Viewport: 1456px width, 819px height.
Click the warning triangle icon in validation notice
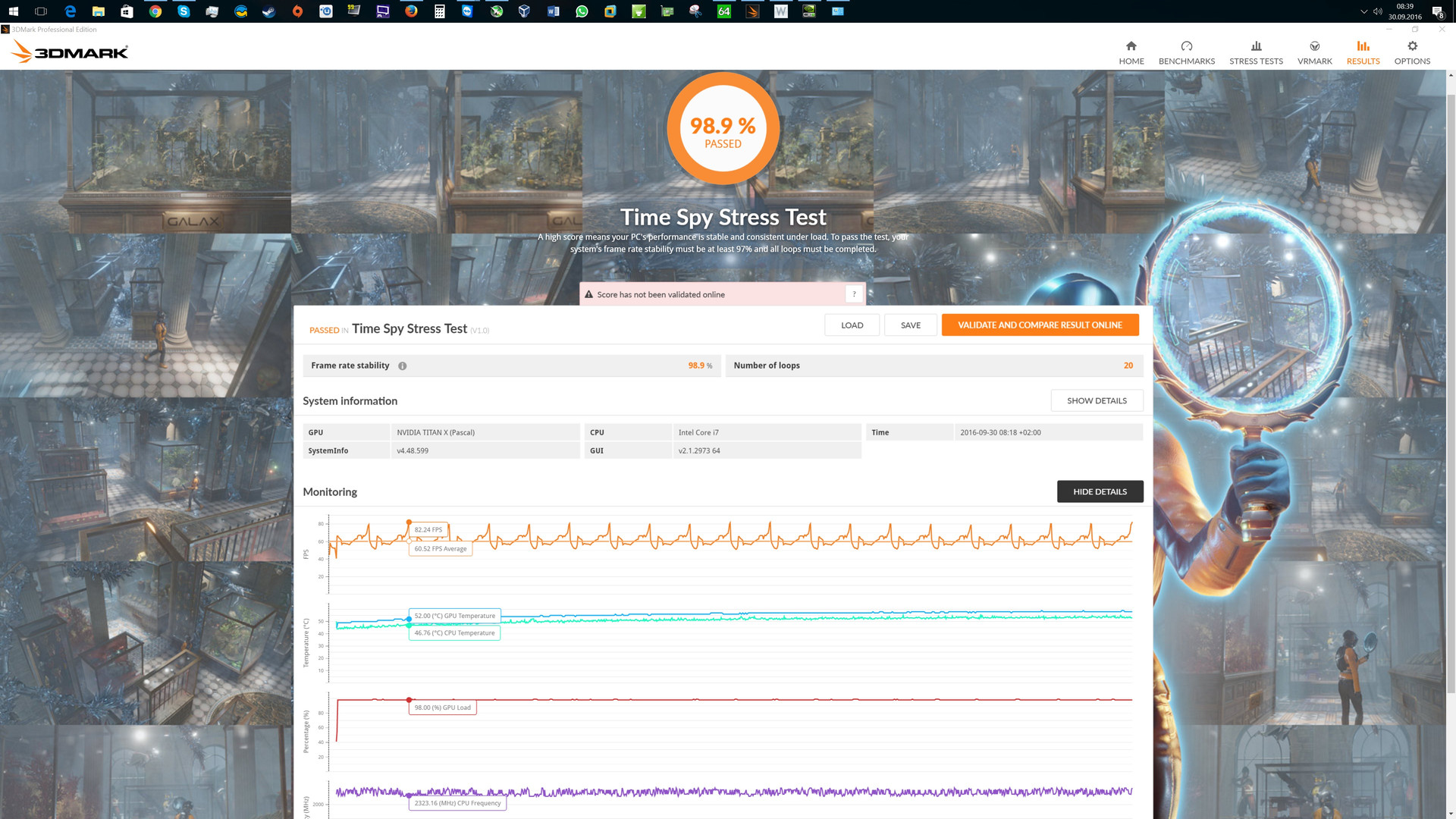(588, 294)
